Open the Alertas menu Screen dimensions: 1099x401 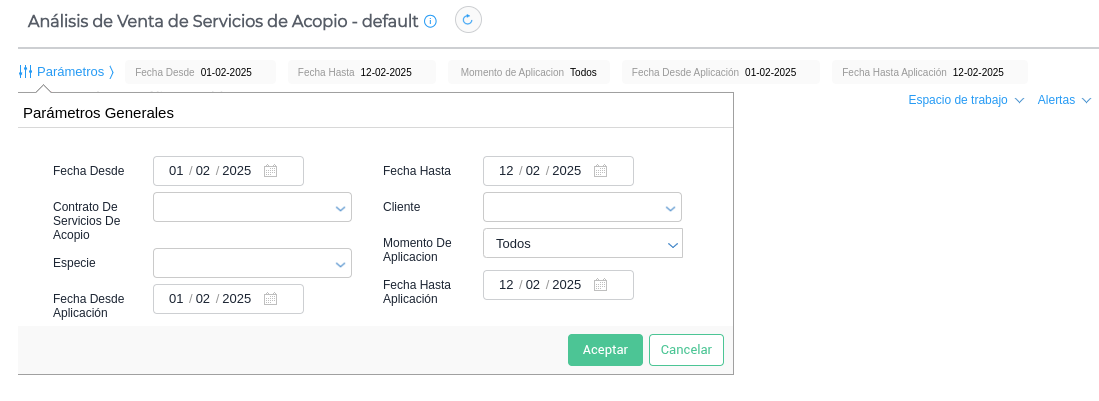pos(1064,100)
